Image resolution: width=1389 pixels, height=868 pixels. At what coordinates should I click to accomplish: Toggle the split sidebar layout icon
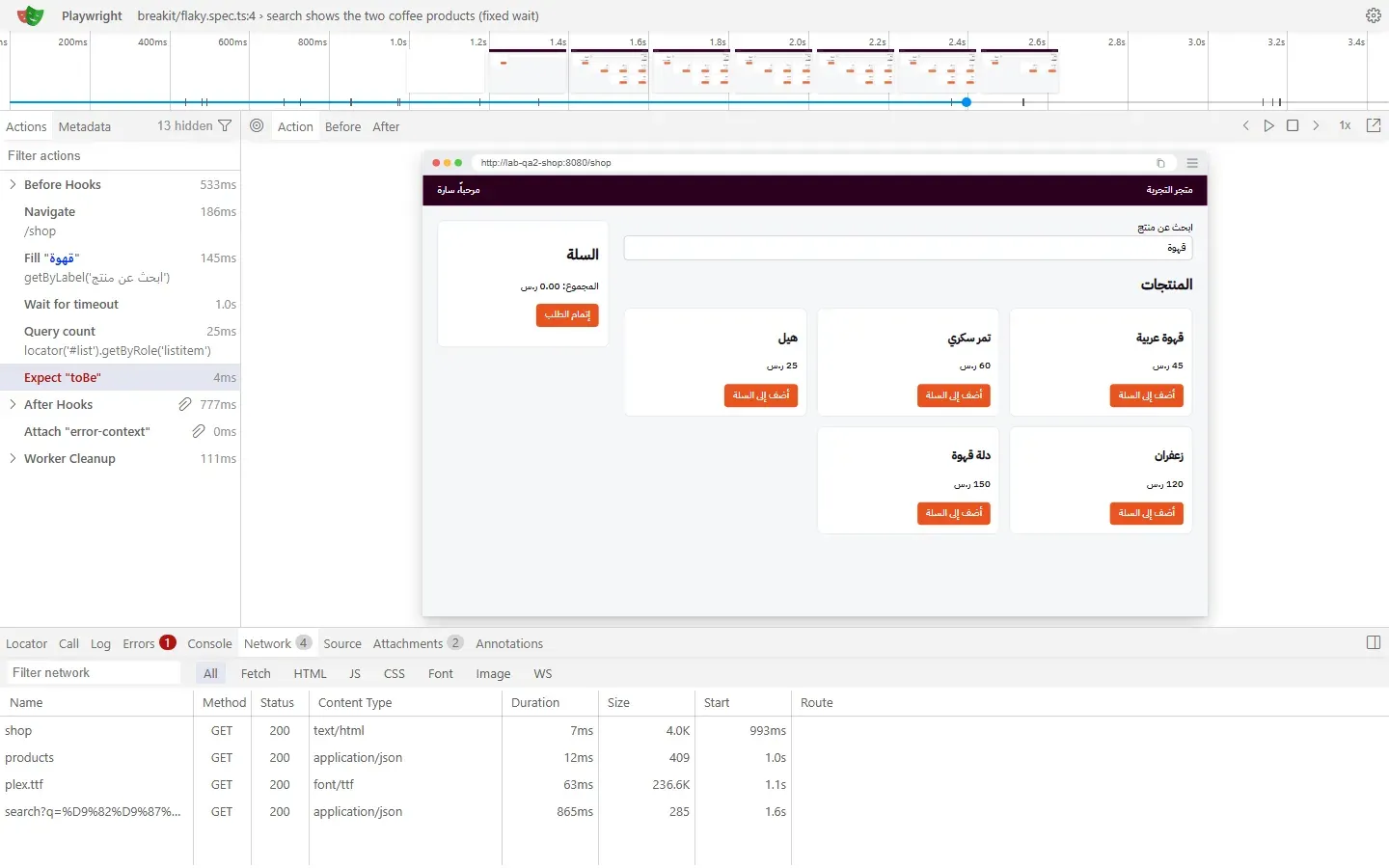[1374, 642]
